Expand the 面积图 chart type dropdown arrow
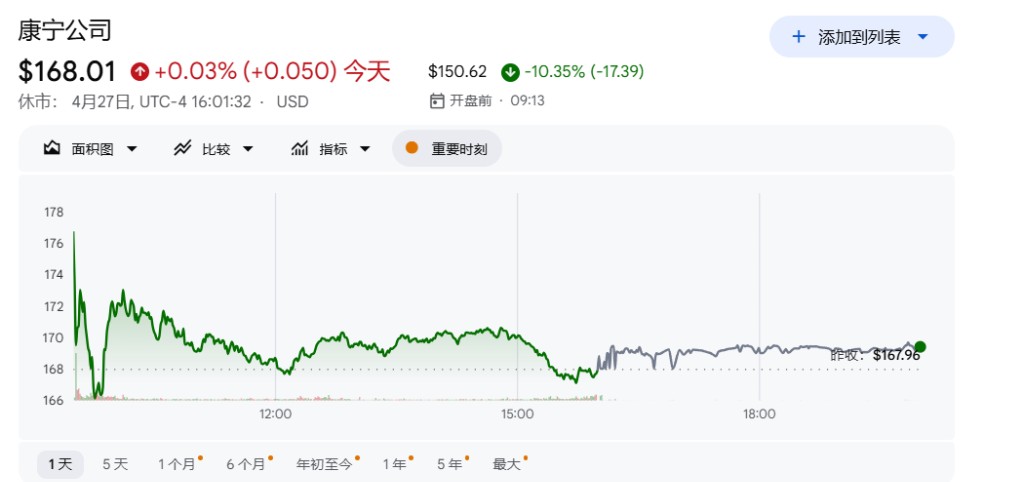1024x482 pixels. click(x=132, y=149)
